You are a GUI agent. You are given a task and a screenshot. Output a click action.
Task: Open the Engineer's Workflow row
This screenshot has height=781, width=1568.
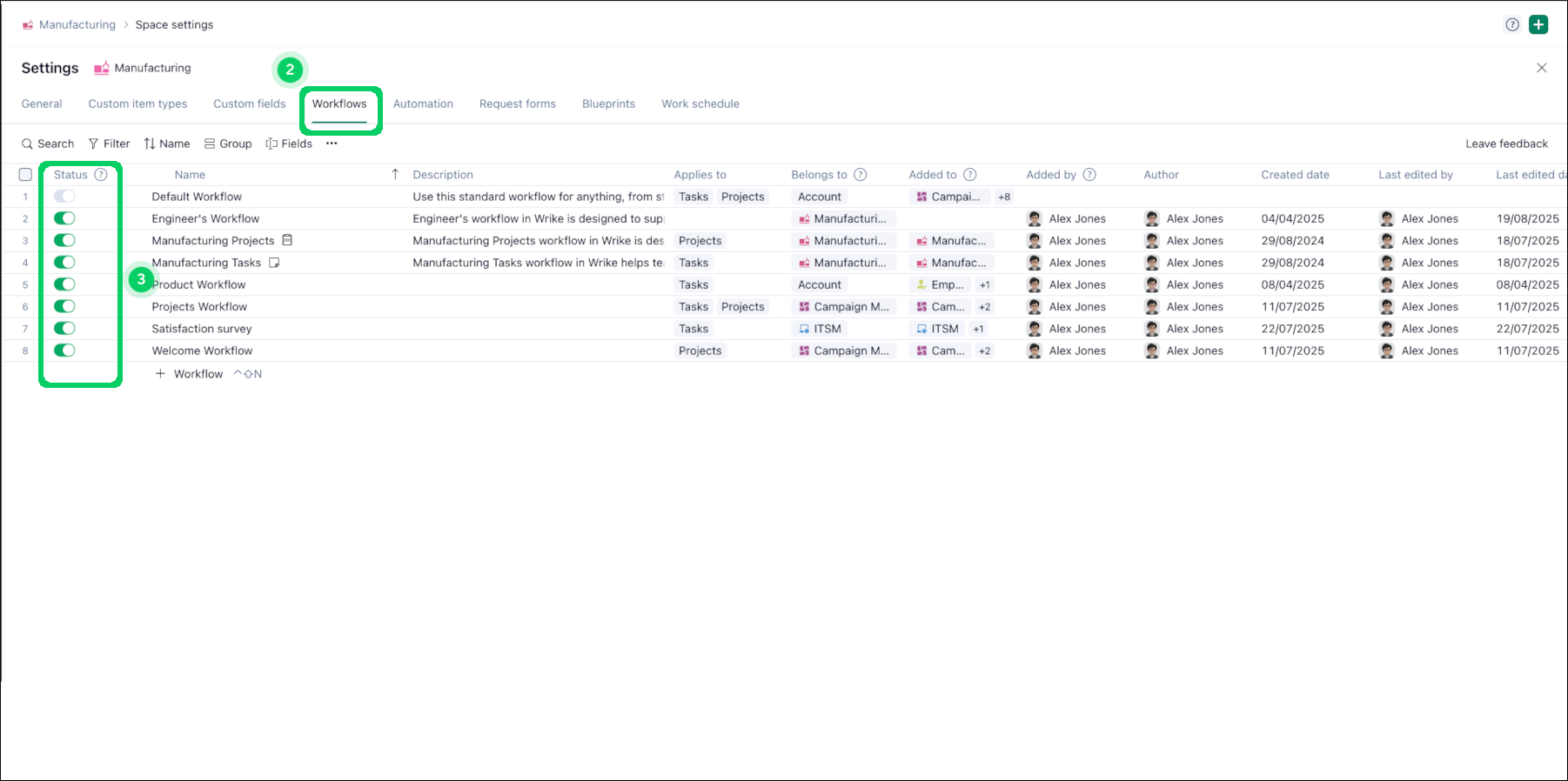coord(205,218)
